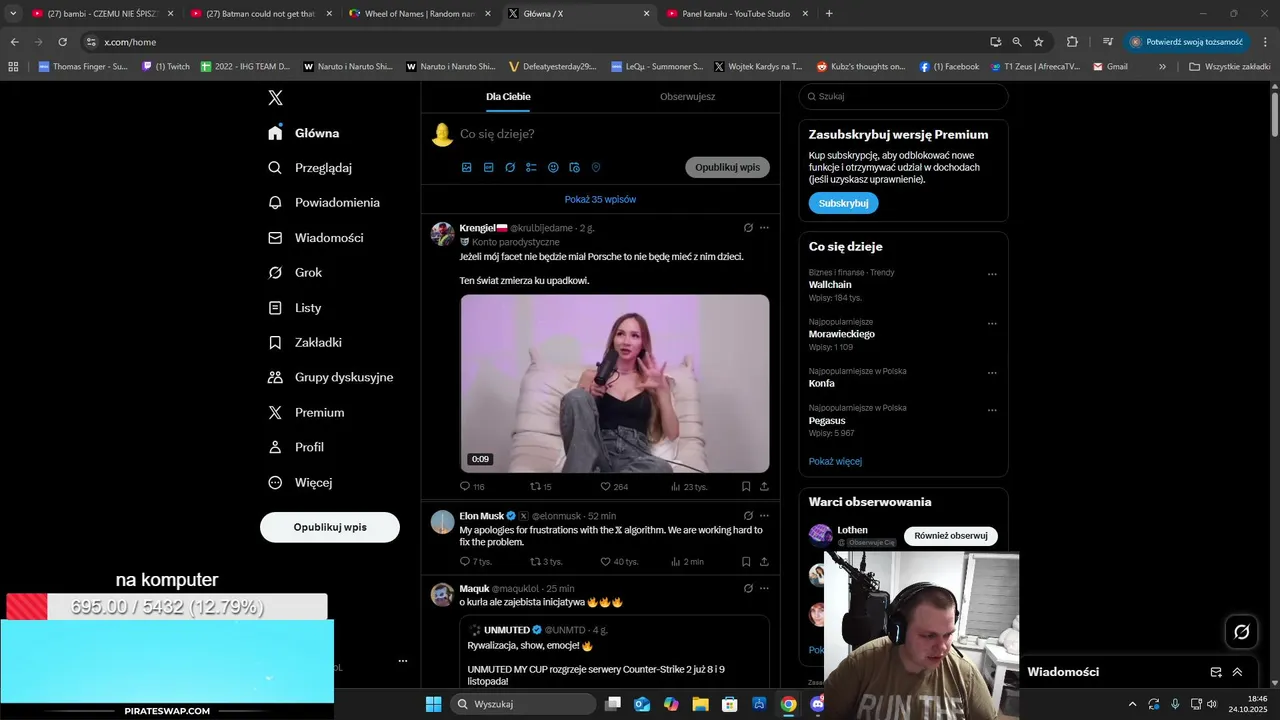Open Morawieckiego trend options menu
Viewport: 1280px width, 720px height.
click(992, 324)
